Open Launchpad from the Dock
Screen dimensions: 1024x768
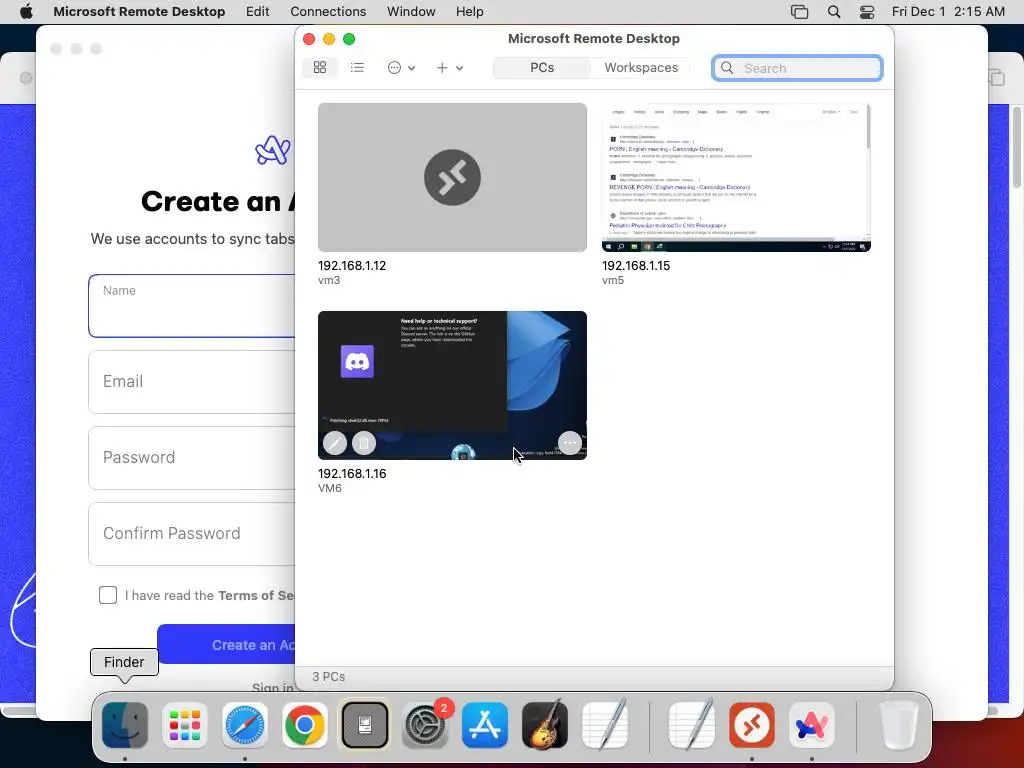[185, 725]
